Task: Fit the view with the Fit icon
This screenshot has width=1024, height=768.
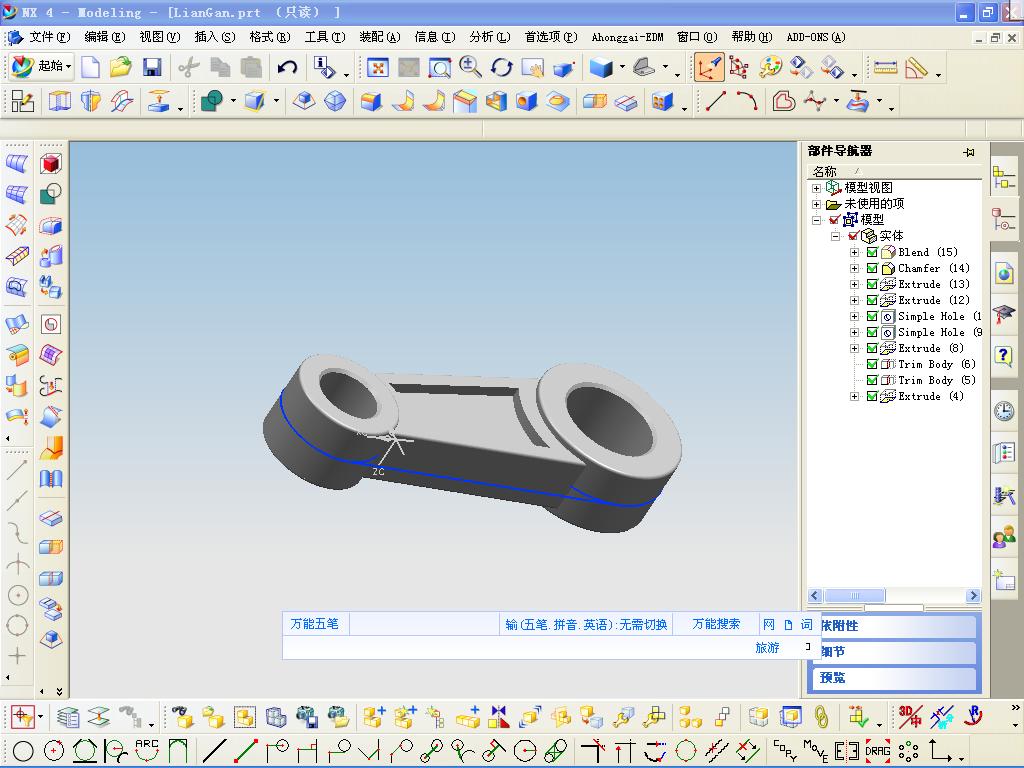Action: coord(377,67)
